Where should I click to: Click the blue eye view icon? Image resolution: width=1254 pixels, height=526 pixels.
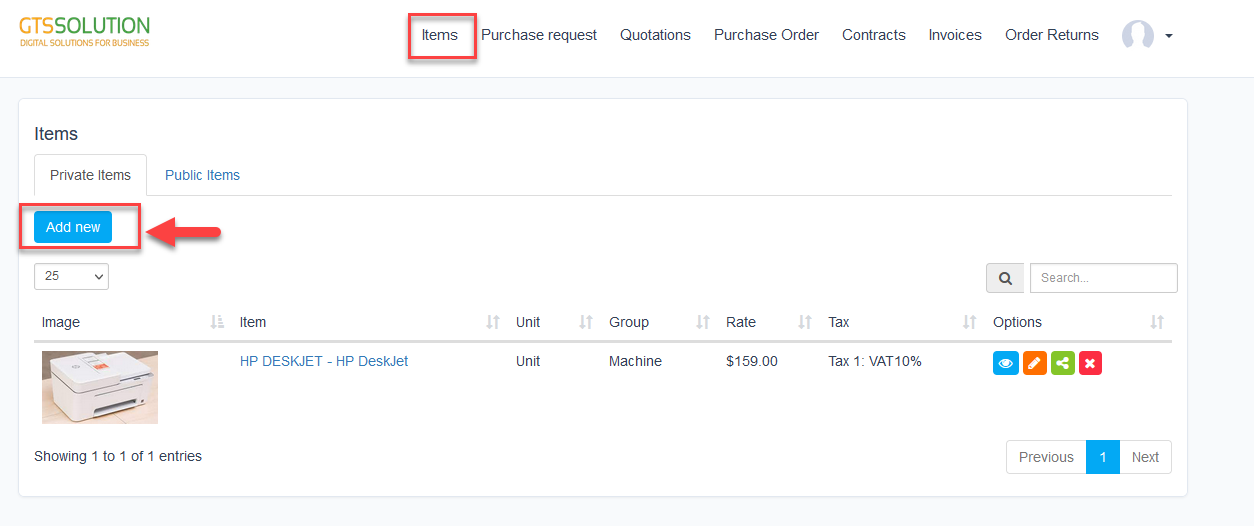[1005, 363]
